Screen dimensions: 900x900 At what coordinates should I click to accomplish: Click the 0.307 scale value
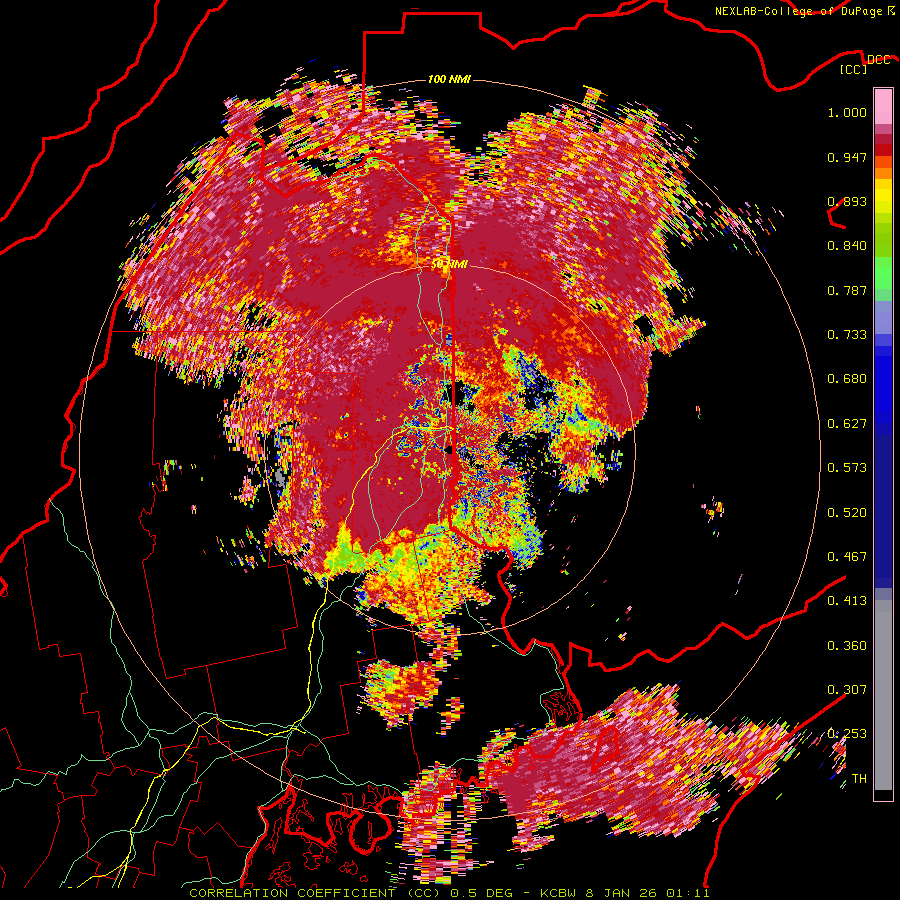[847, 690]
